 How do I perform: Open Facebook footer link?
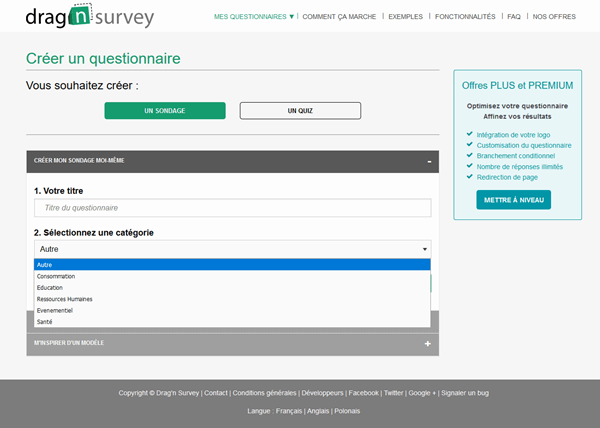tap(364, 393)
